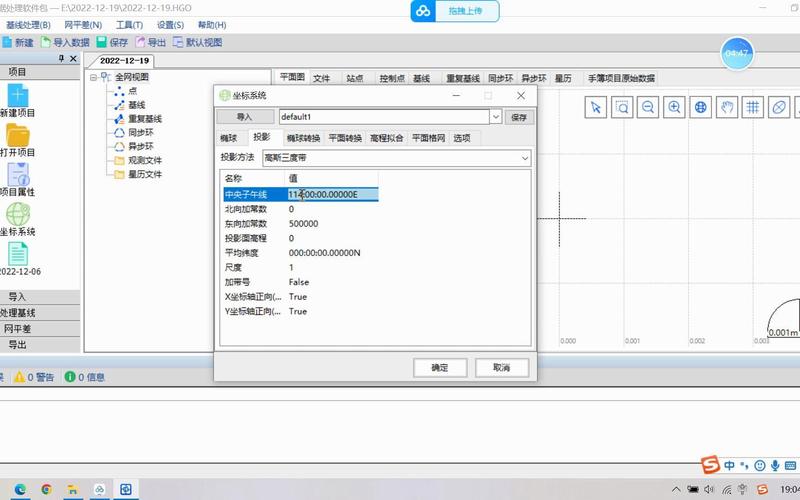Click 默认视图 in the top toolbar
This screenshot has width=800, height=500.
(197, 42)
